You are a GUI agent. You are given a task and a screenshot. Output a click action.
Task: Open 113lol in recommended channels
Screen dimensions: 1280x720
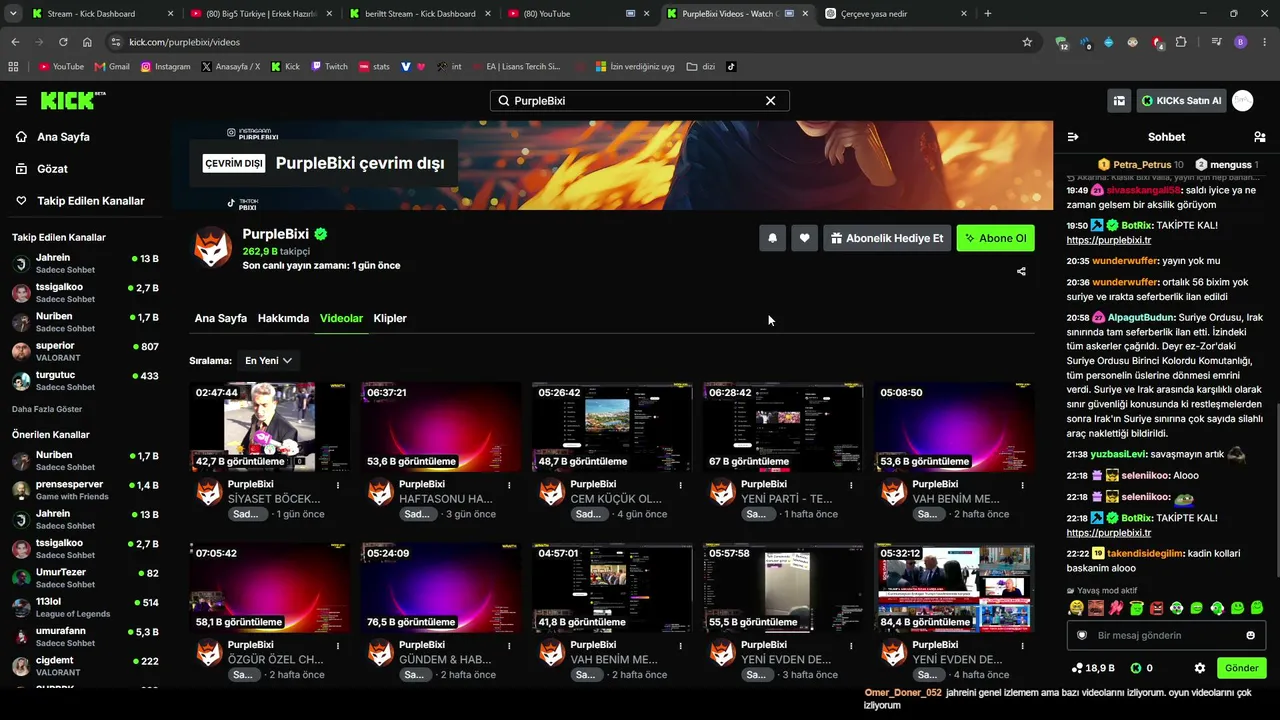click(84, 608)
